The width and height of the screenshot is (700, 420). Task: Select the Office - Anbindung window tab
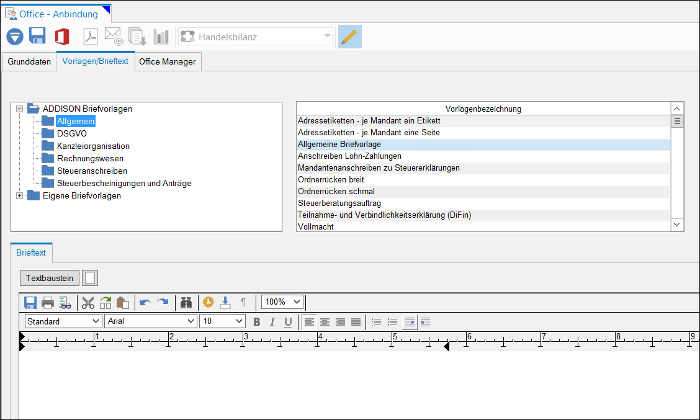coord(57,14)
